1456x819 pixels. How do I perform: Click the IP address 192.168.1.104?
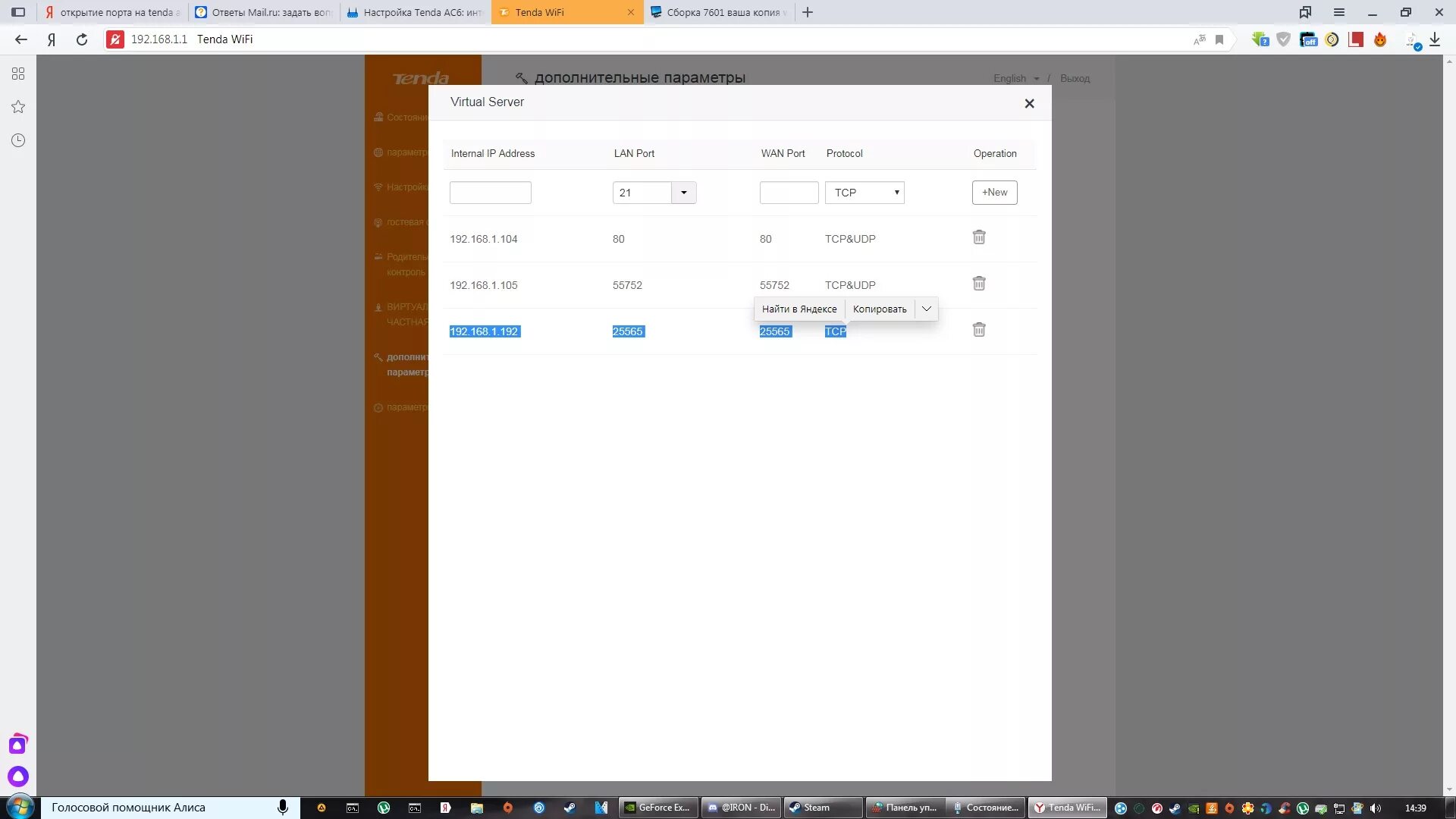coord(484,239)
